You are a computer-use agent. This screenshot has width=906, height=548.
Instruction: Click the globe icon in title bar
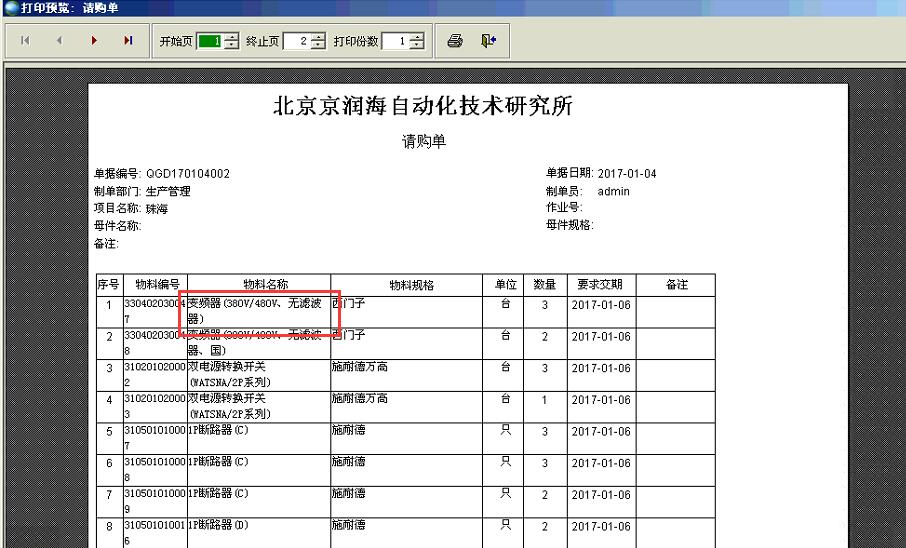[x=9, y=7]
